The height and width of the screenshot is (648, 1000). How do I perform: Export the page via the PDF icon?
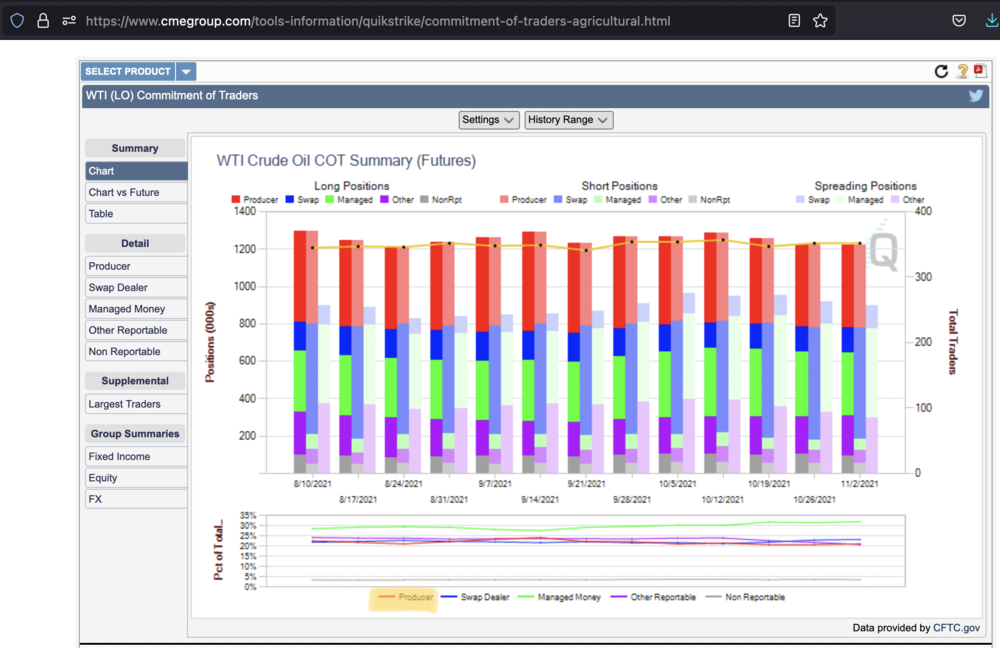[x=980, y=71]
